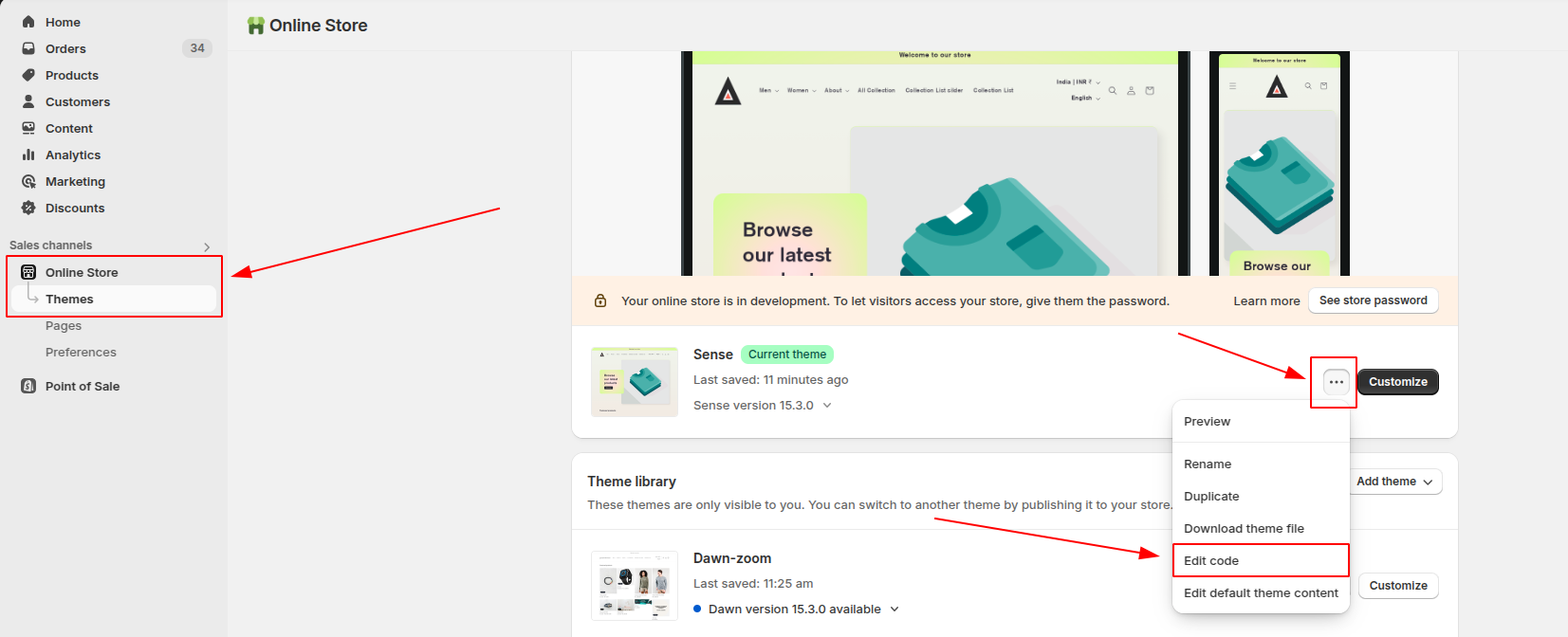Click the Customers person icon
The width and height of the screenshot is (1568, 637).
(x=28, y=101)
